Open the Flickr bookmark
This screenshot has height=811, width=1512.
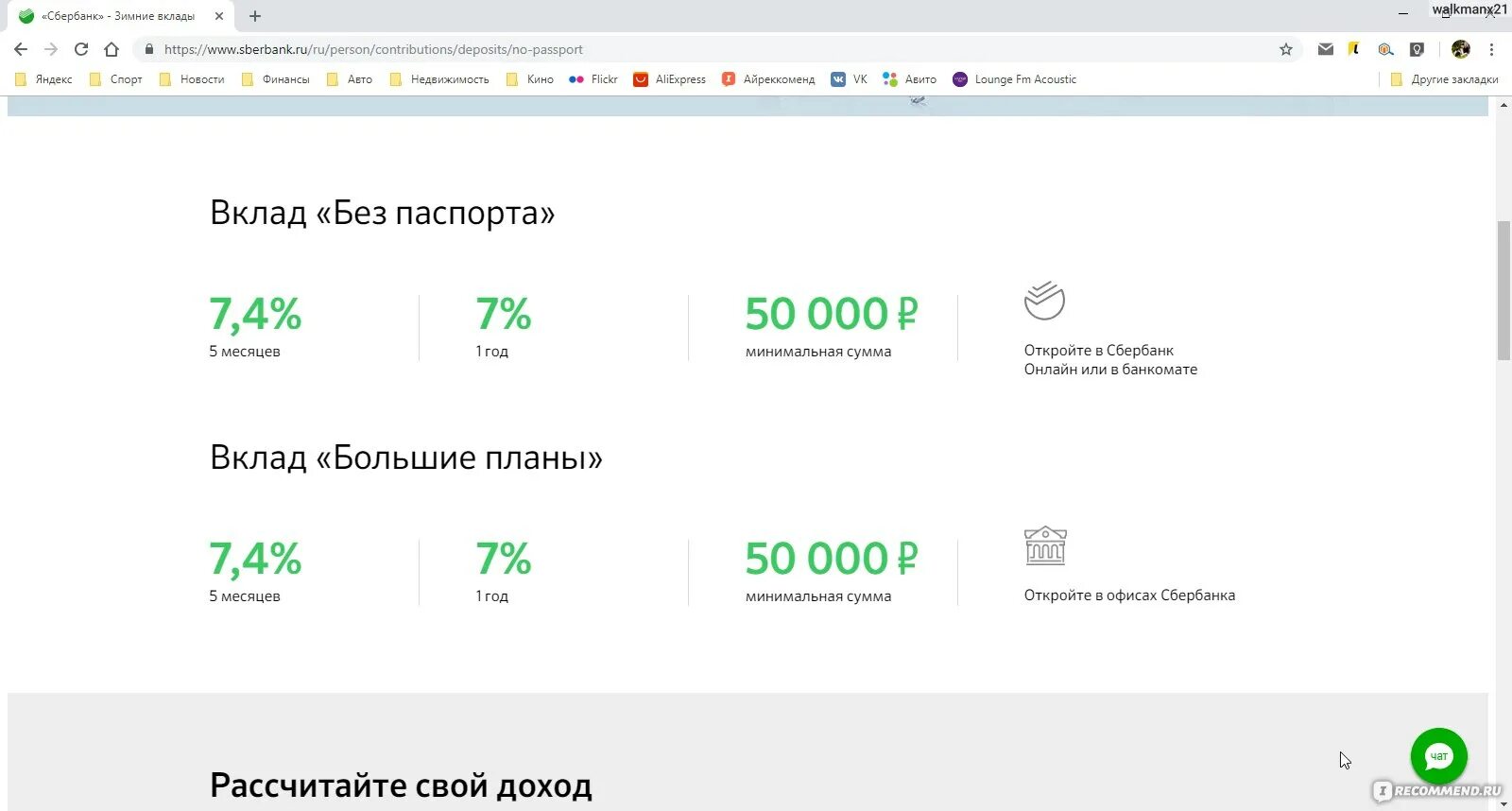pyautogui.click(x=593, y=79)
